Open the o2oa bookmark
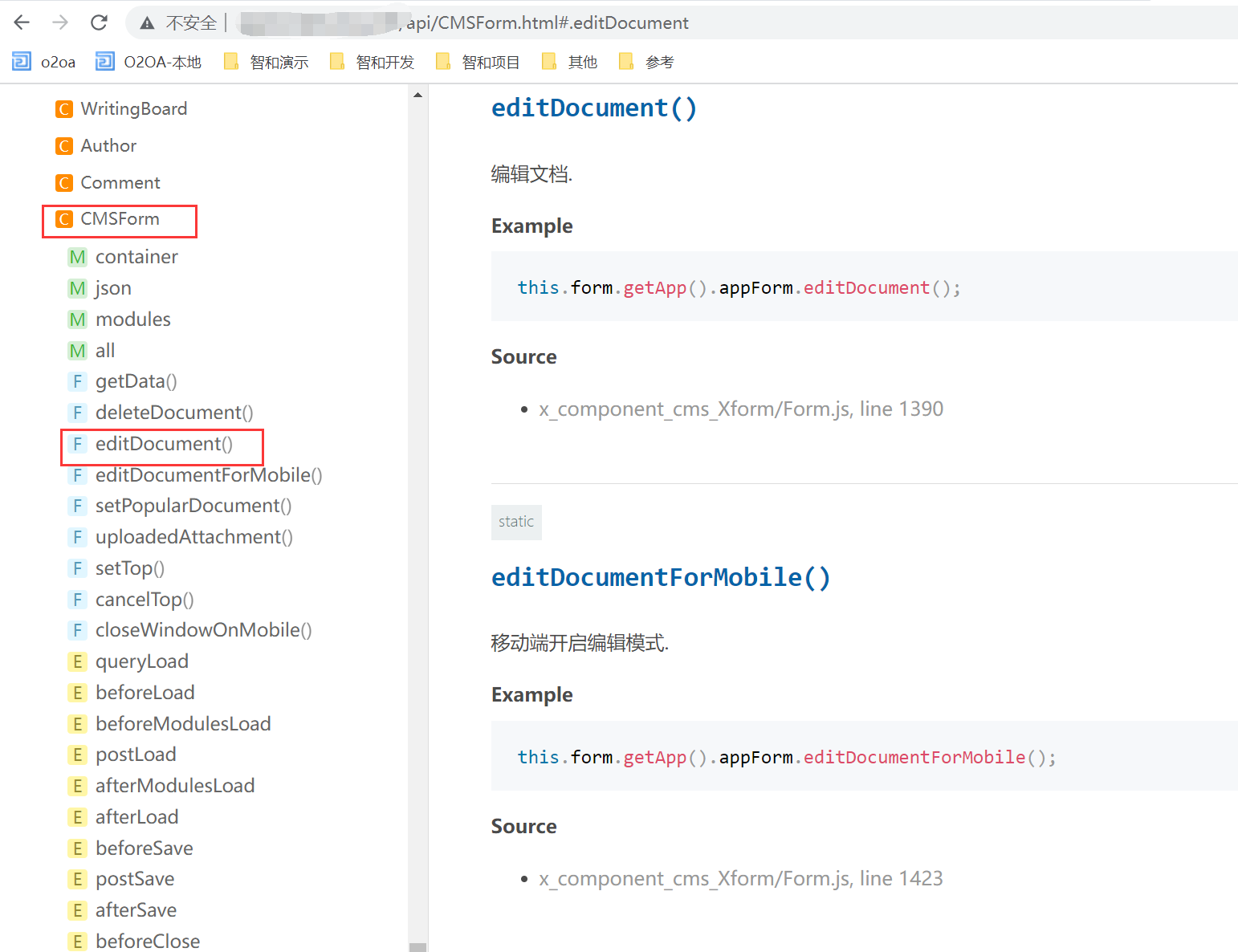Viewport: 1238px width, 952px height. click(x=45, y=62)
